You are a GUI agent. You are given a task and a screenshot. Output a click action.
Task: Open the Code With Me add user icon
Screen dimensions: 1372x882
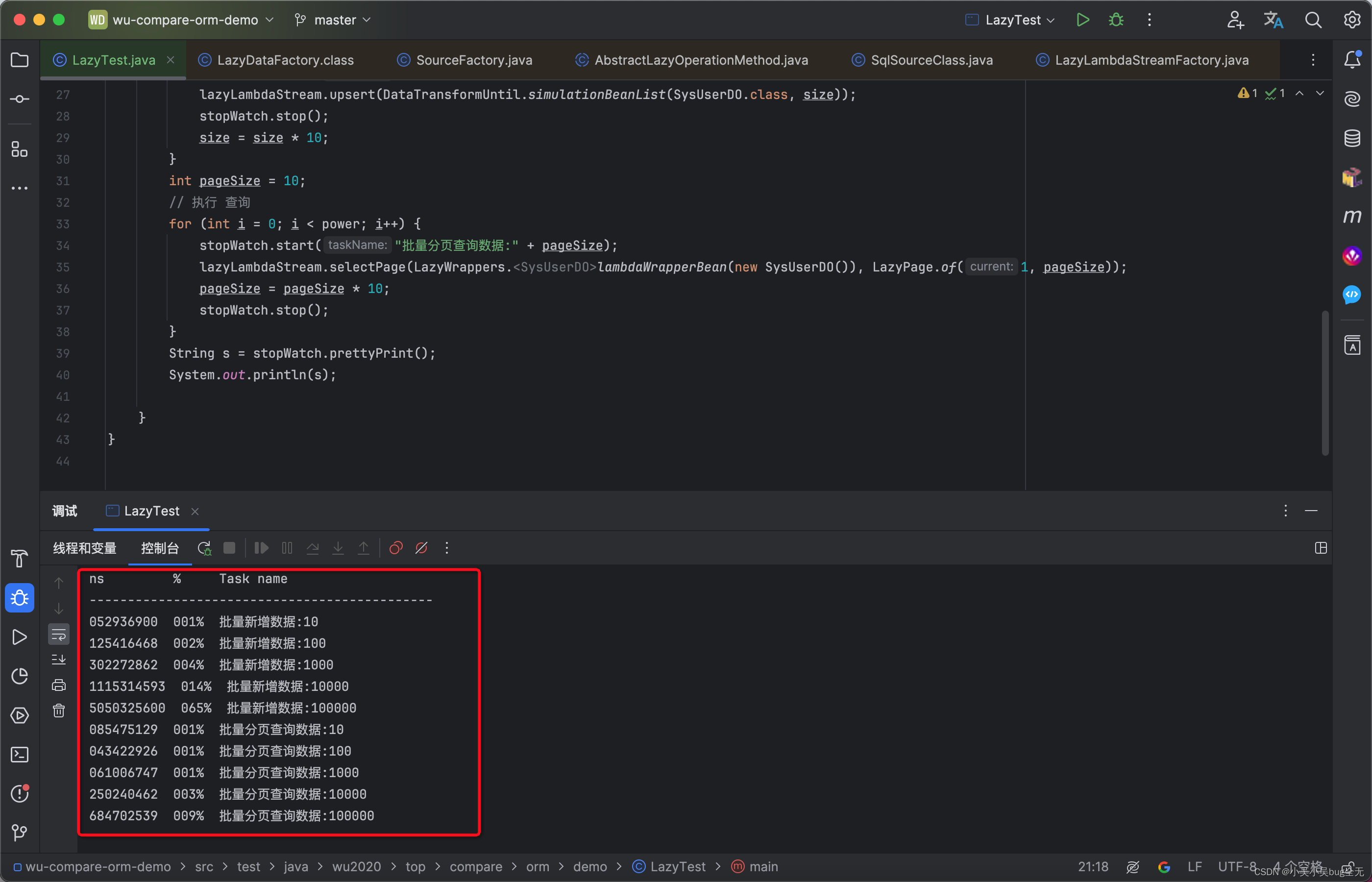pos(1235,20)
